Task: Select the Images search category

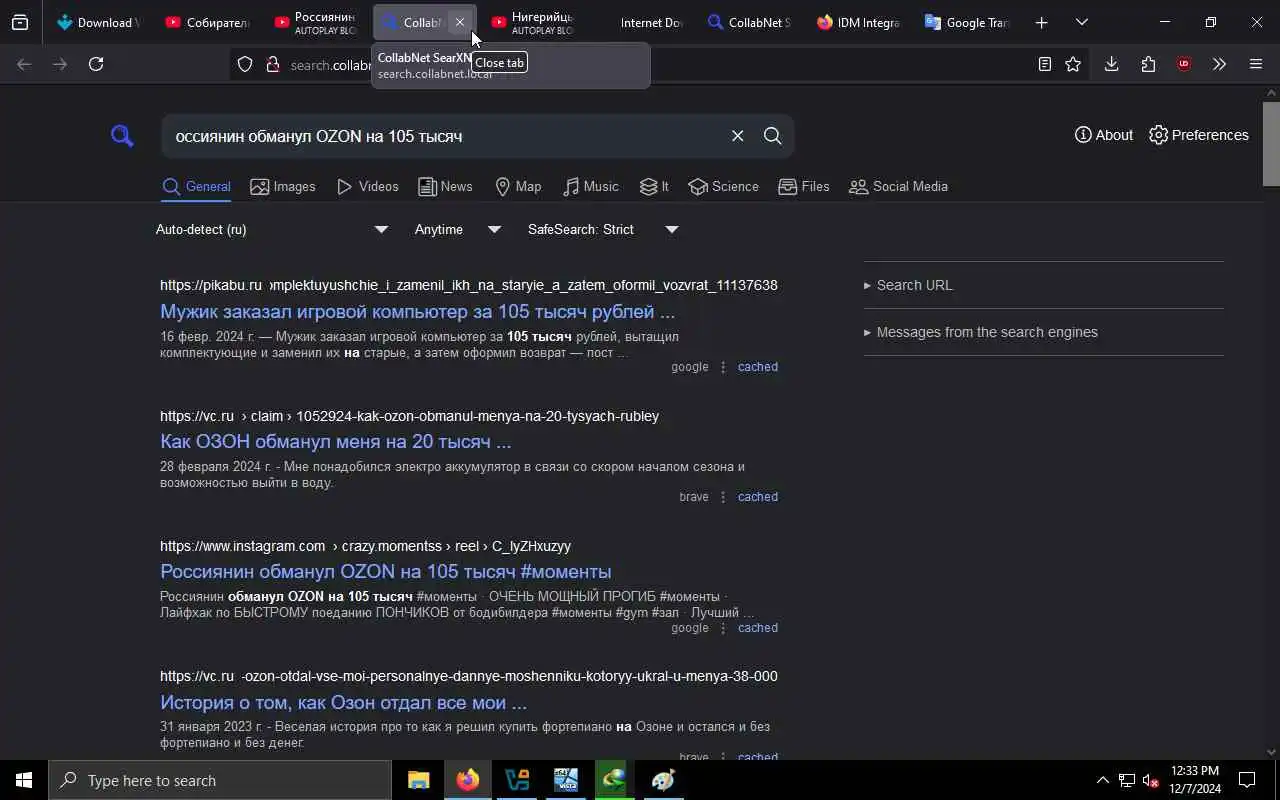Action: (282, 187)
